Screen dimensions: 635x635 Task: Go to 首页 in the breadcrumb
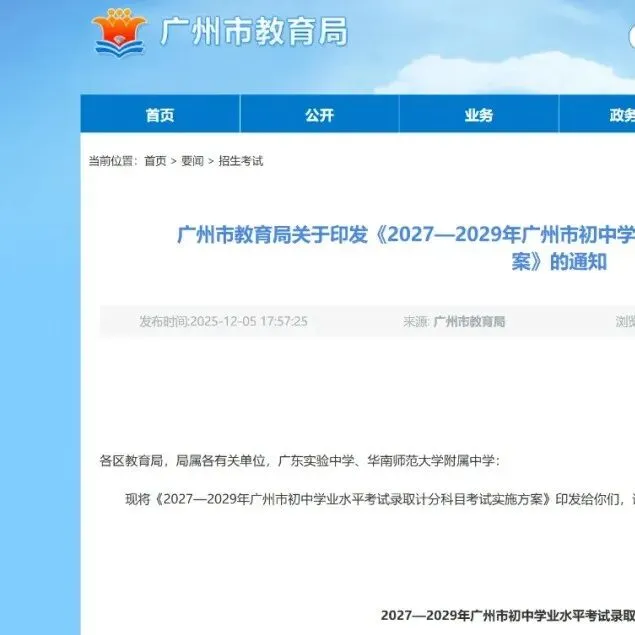(x=156, y=161)
